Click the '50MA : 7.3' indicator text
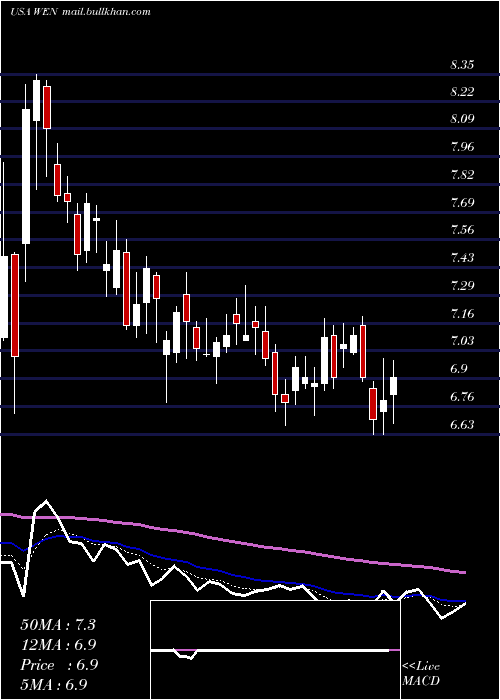500x700 pixels. pos(58,625)
